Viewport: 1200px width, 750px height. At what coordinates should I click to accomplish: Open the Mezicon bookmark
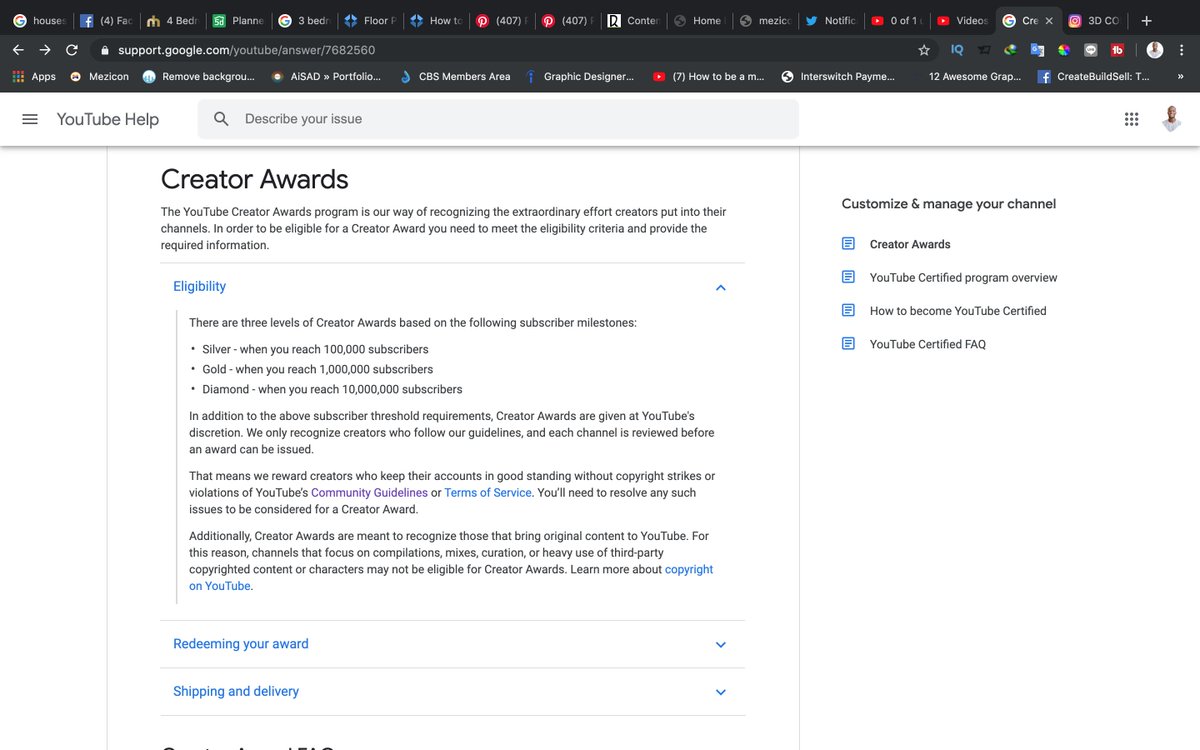pyautogui.click(x=100, y=76)
